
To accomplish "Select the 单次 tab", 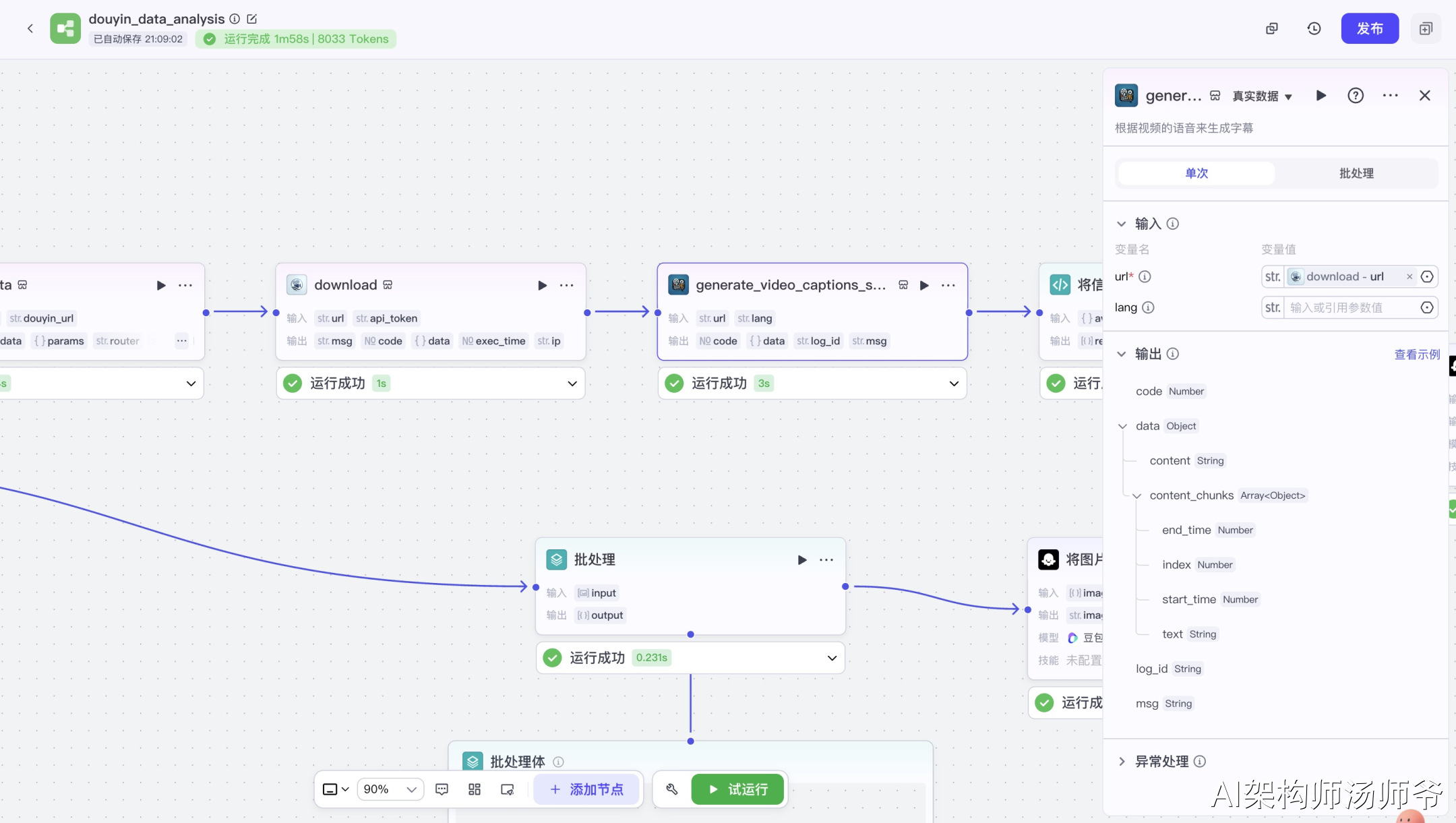I will click(x=1196, y=173).
